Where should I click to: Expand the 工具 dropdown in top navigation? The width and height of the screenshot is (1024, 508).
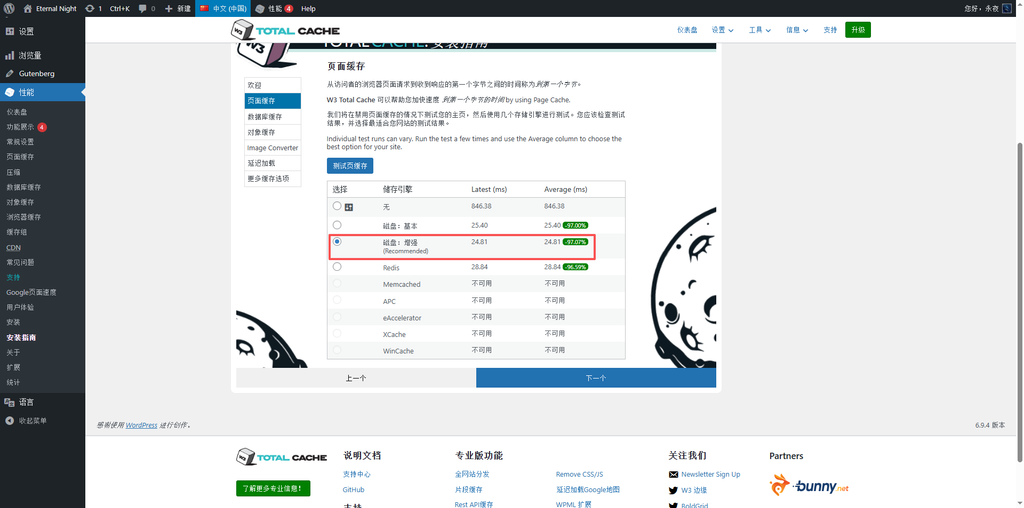click(760, 30)
